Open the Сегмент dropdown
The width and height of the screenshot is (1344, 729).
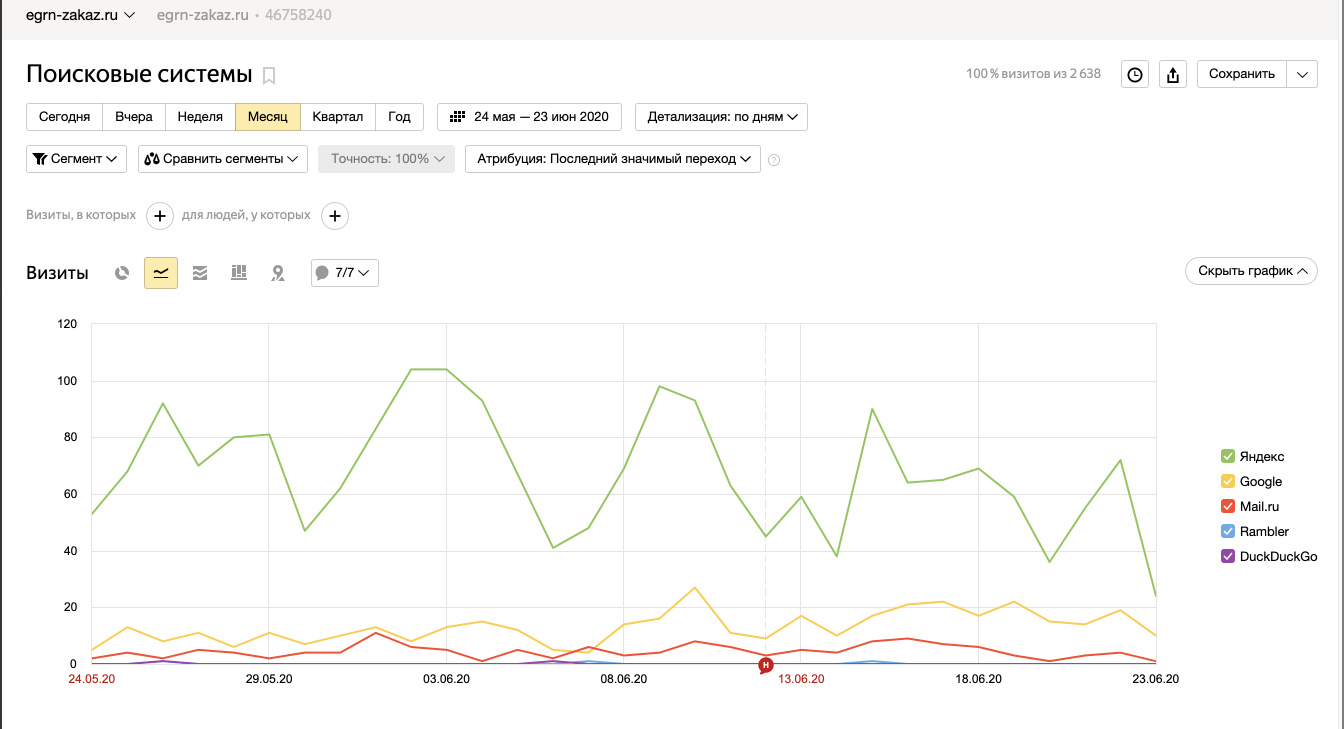pyautogui.click(x=76, y=159)
